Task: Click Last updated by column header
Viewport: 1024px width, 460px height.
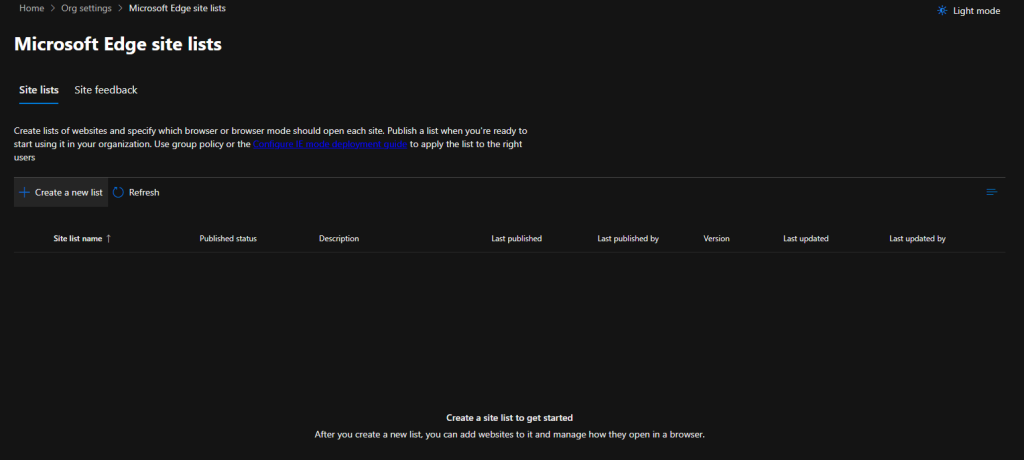Action: tap(918, 238)
